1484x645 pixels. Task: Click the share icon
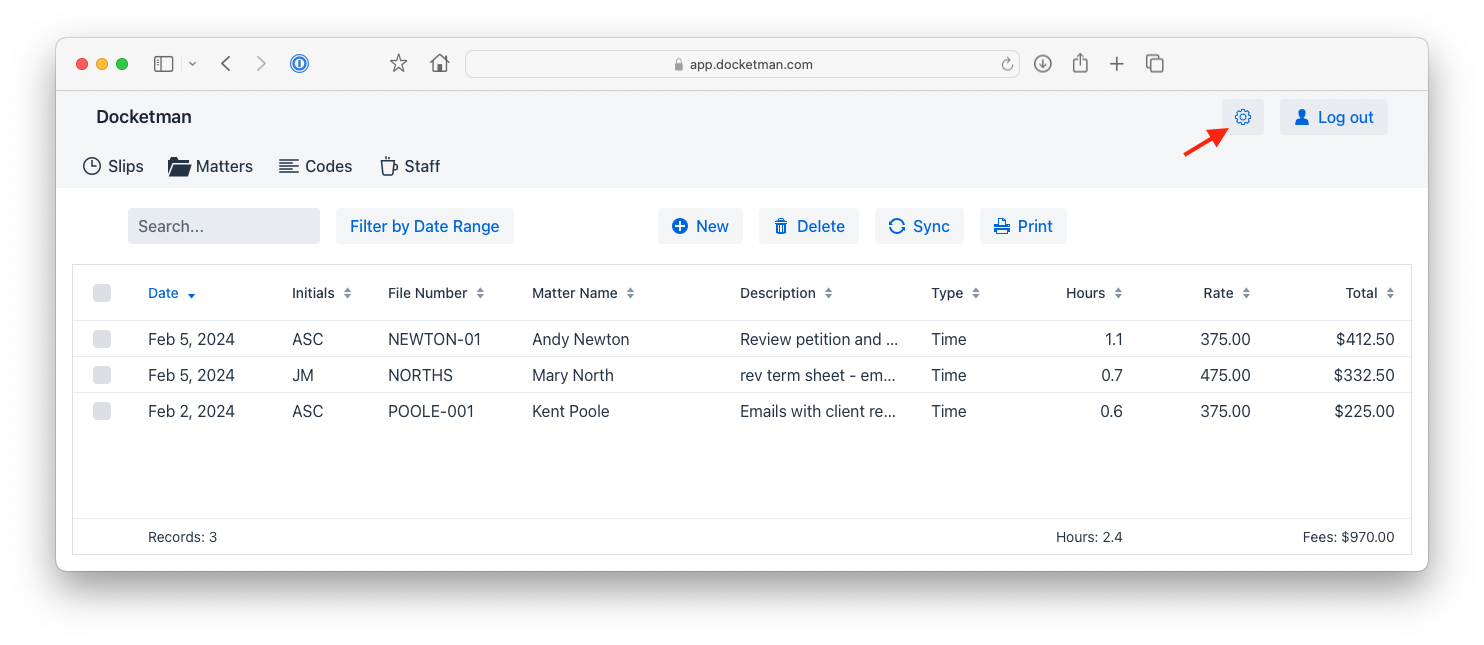click(1080, 63)
